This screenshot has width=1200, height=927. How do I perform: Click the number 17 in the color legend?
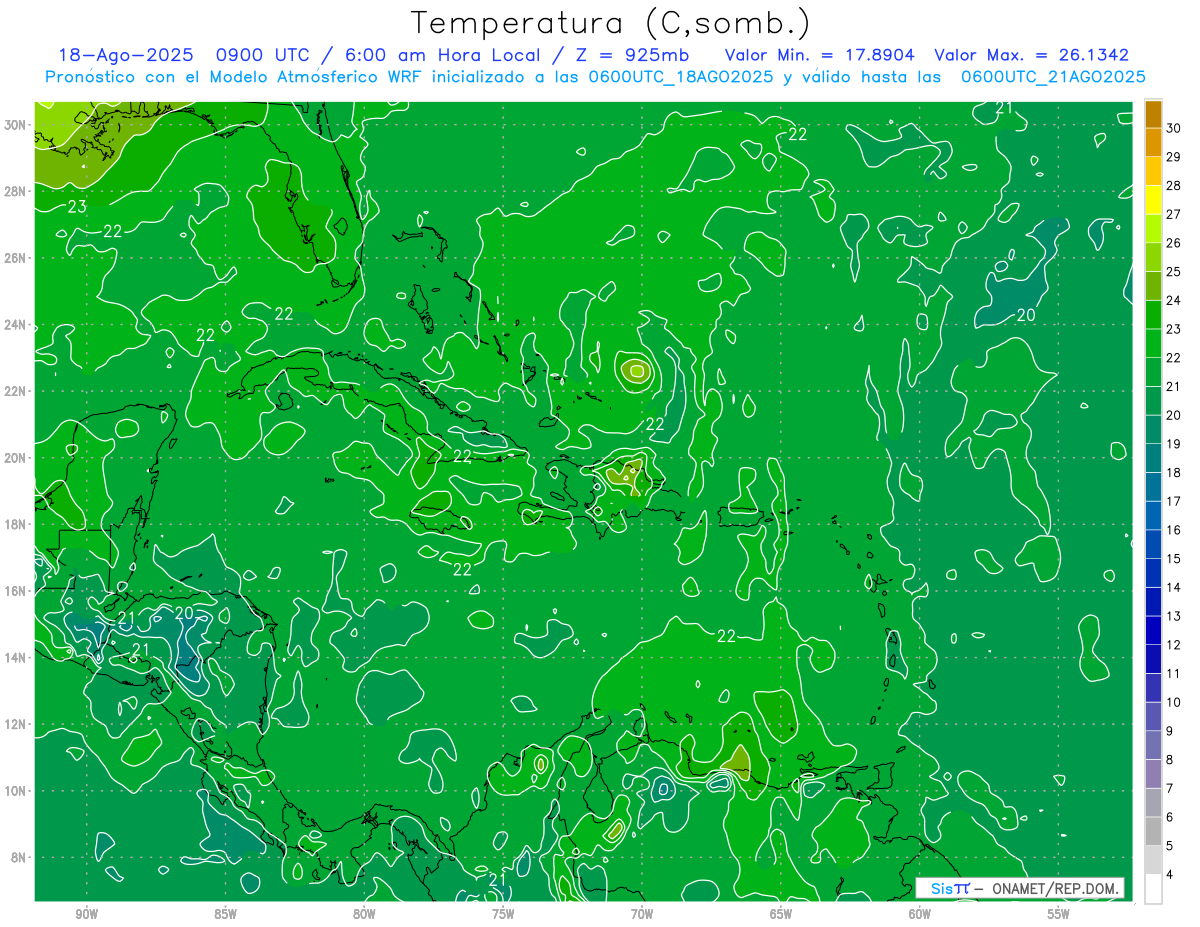pyautogui.click(x=1174, y=501)
